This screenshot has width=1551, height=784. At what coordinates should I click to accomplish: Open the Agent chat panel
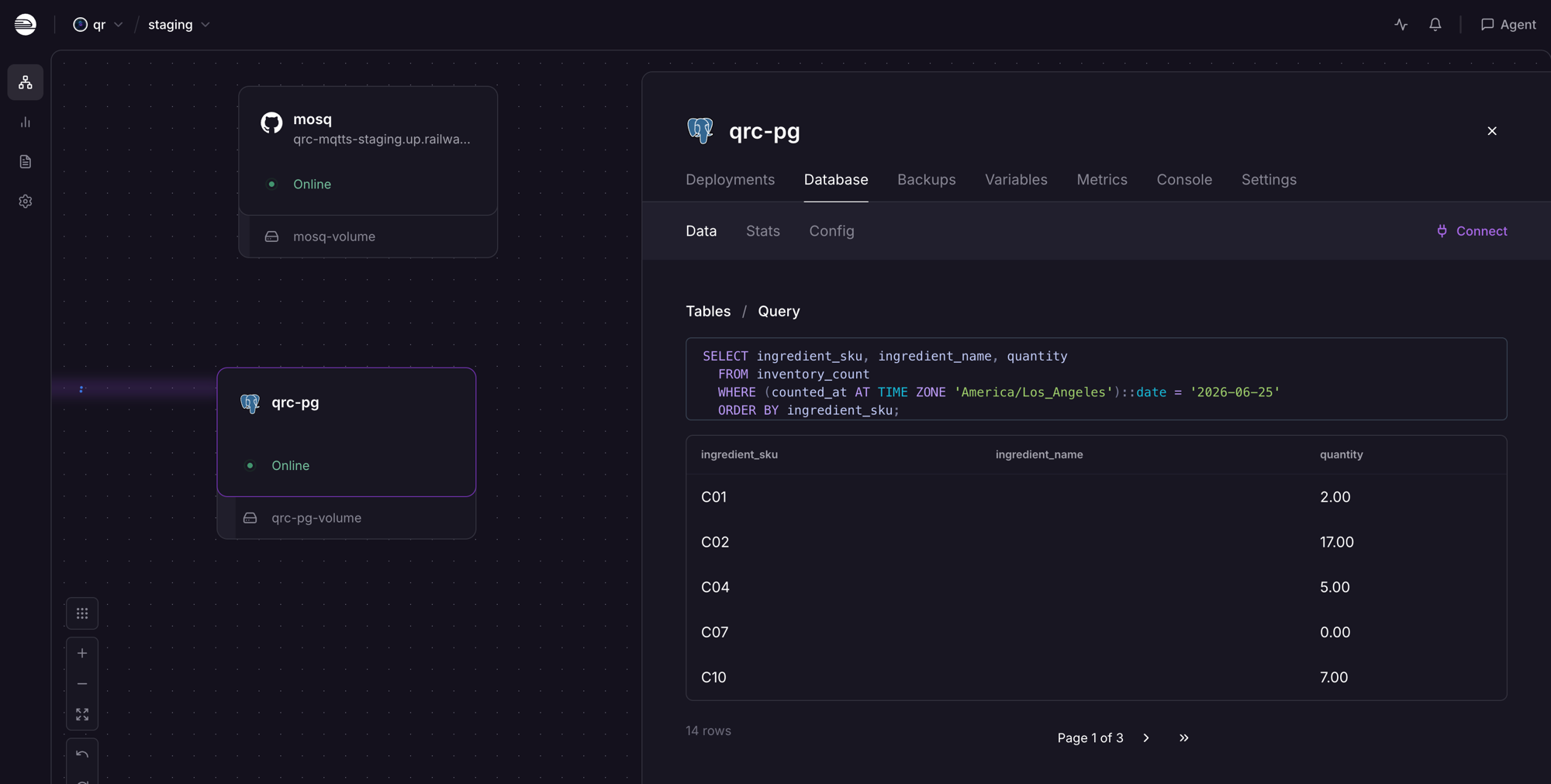pyautogui.click(x=1508, y=25)
